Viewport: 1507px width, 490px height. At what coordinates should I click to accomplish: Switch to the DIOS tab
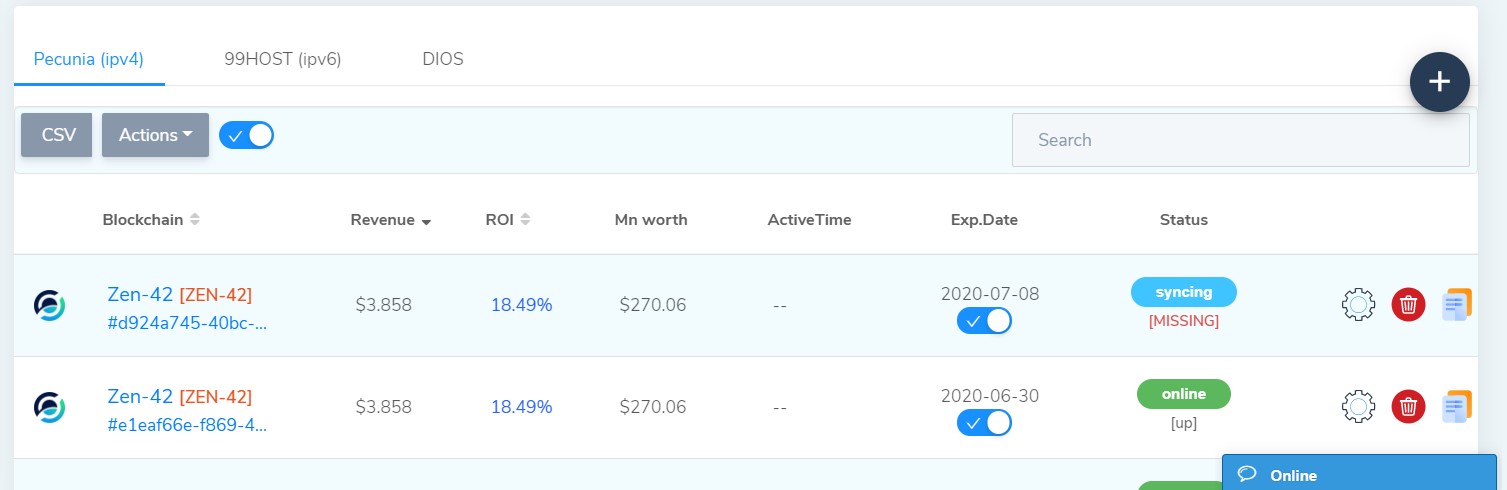point(443,59)
